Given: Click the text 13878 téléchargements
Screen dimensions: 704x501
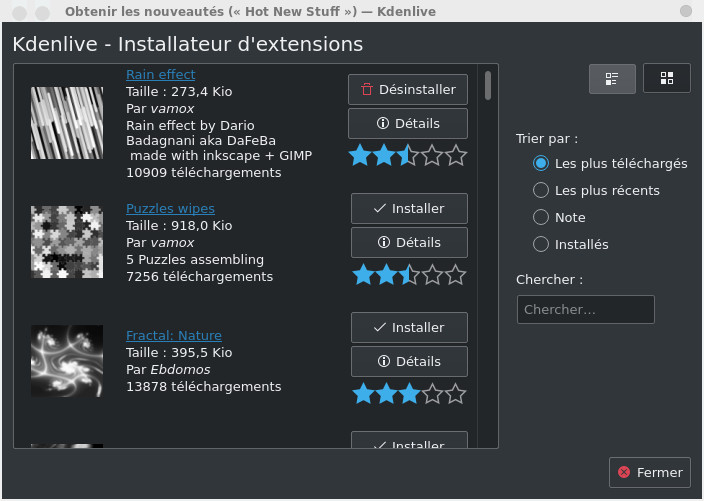Looking at the screenshot, I should coord(204,387).
